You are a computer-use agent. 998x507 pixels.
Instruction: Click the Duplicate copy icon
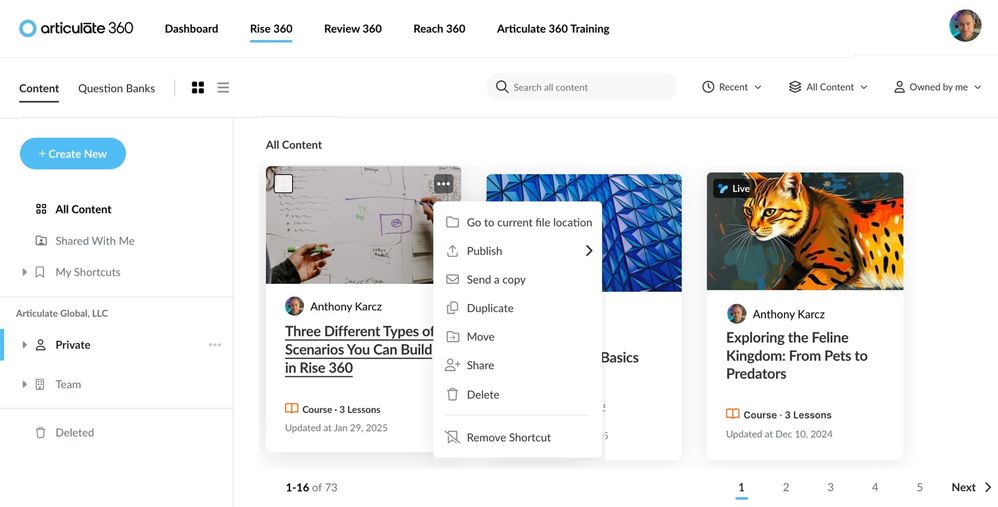click(x=453, y=308)
